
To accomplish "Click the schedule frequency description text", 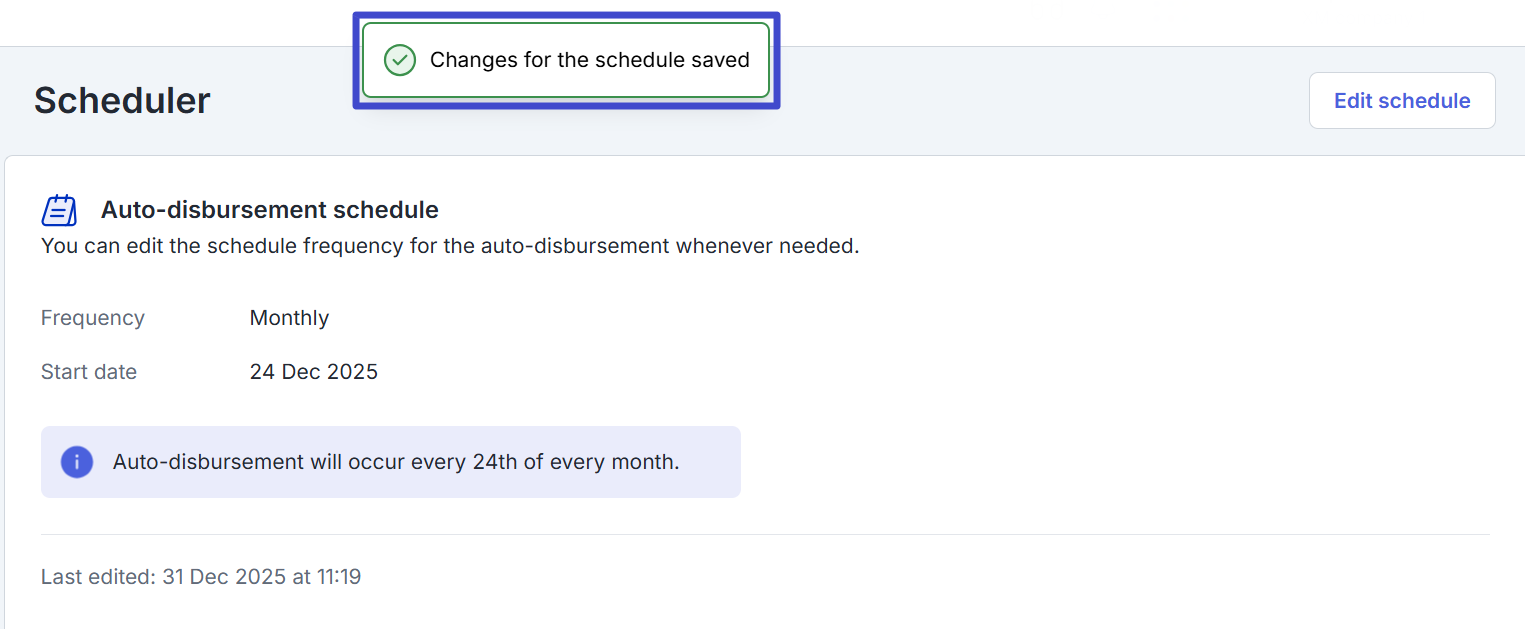I will (x=450, y=246).
